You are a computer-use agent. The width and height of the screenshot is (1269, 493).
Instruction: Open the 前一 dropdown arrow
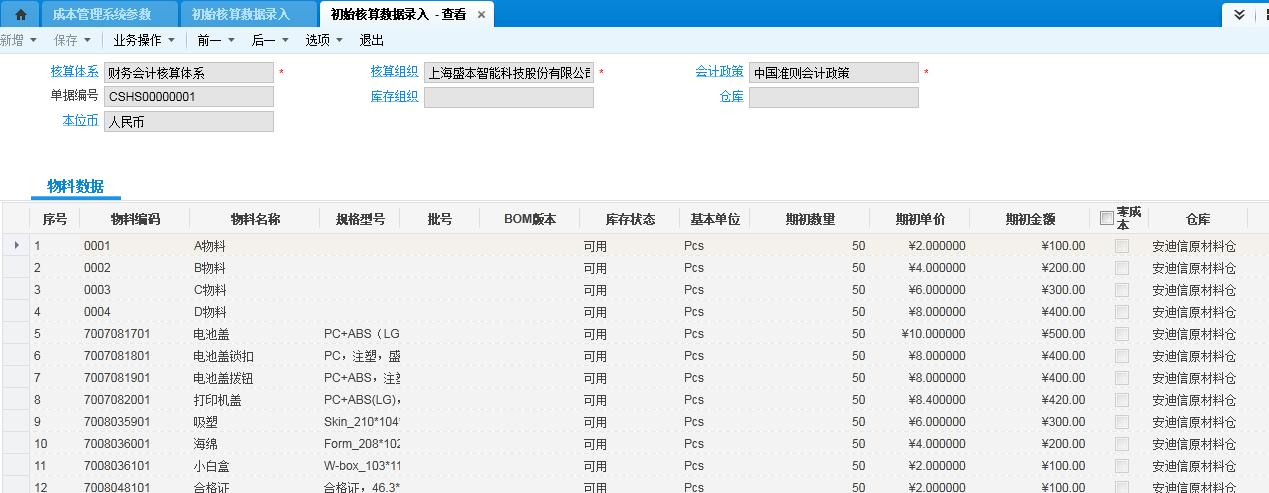click(231, 41)
